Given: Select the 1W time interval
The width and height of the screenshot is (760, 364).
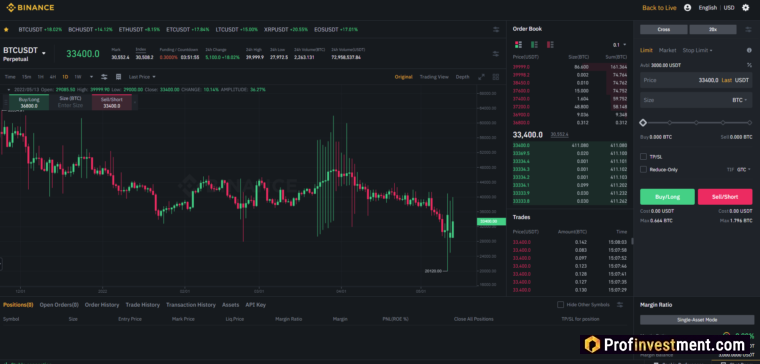Looking at the screenshot, I should (78, 77).
